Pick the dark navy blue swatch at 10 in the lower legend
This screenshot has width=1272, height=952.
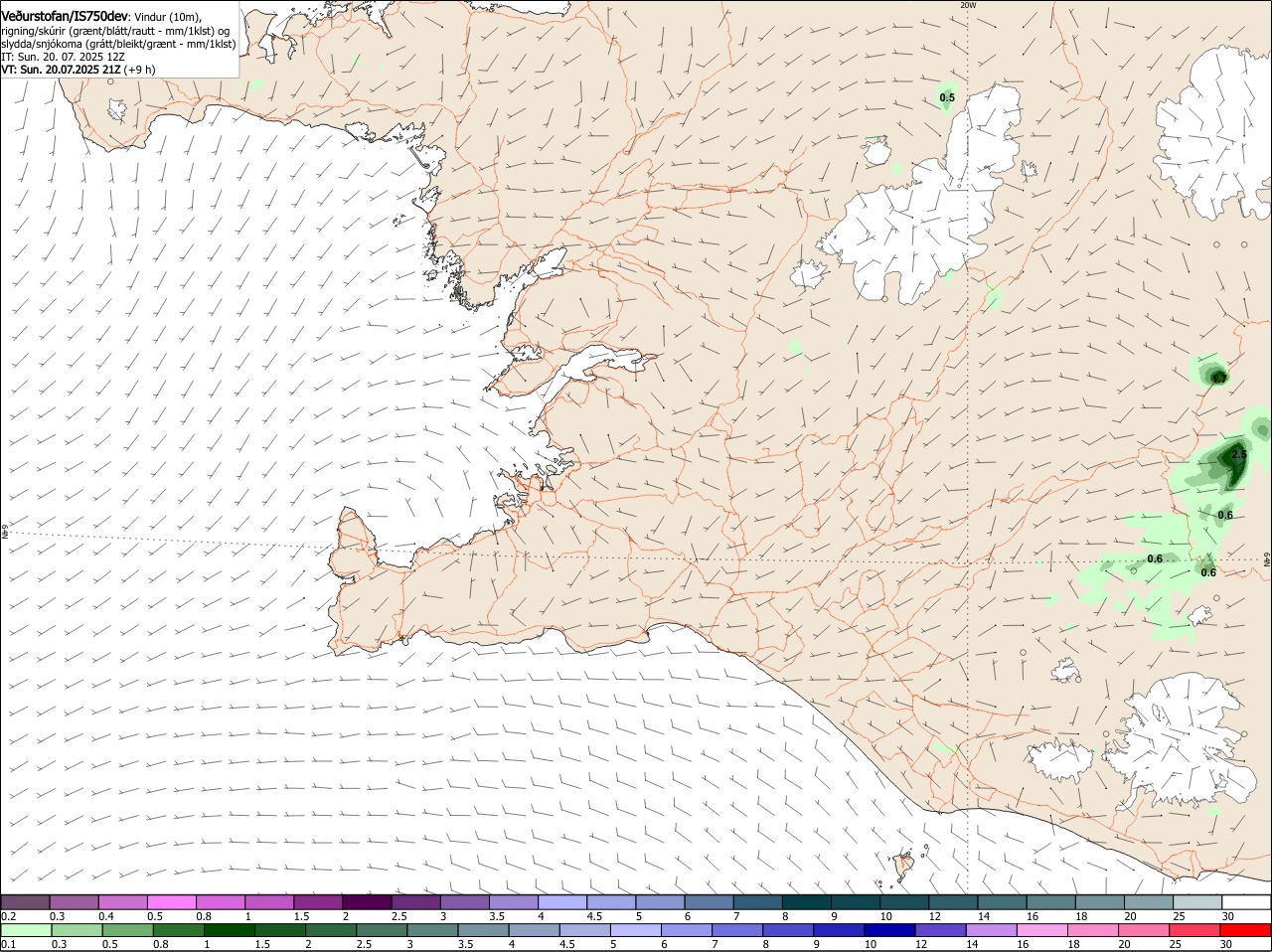[890, 930]
